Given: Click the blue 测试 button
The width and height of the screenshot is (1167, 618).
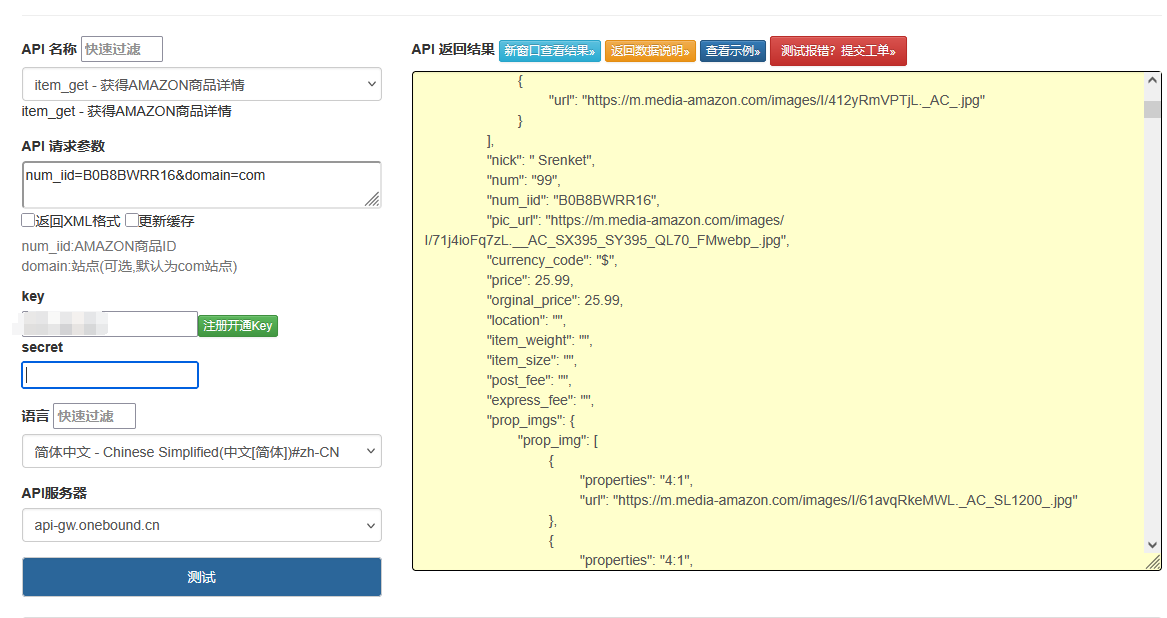Looking at the screenshot, I should [x=202, y=577].
